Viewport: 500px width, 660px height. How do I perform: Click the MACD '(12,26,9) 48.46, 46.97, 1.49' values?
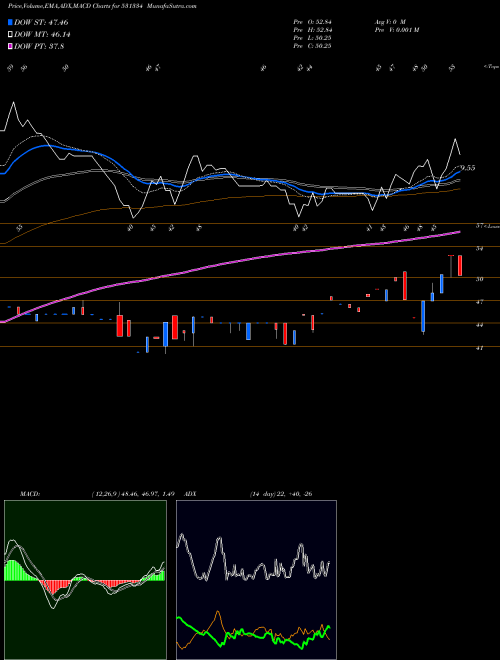[133, 494]
